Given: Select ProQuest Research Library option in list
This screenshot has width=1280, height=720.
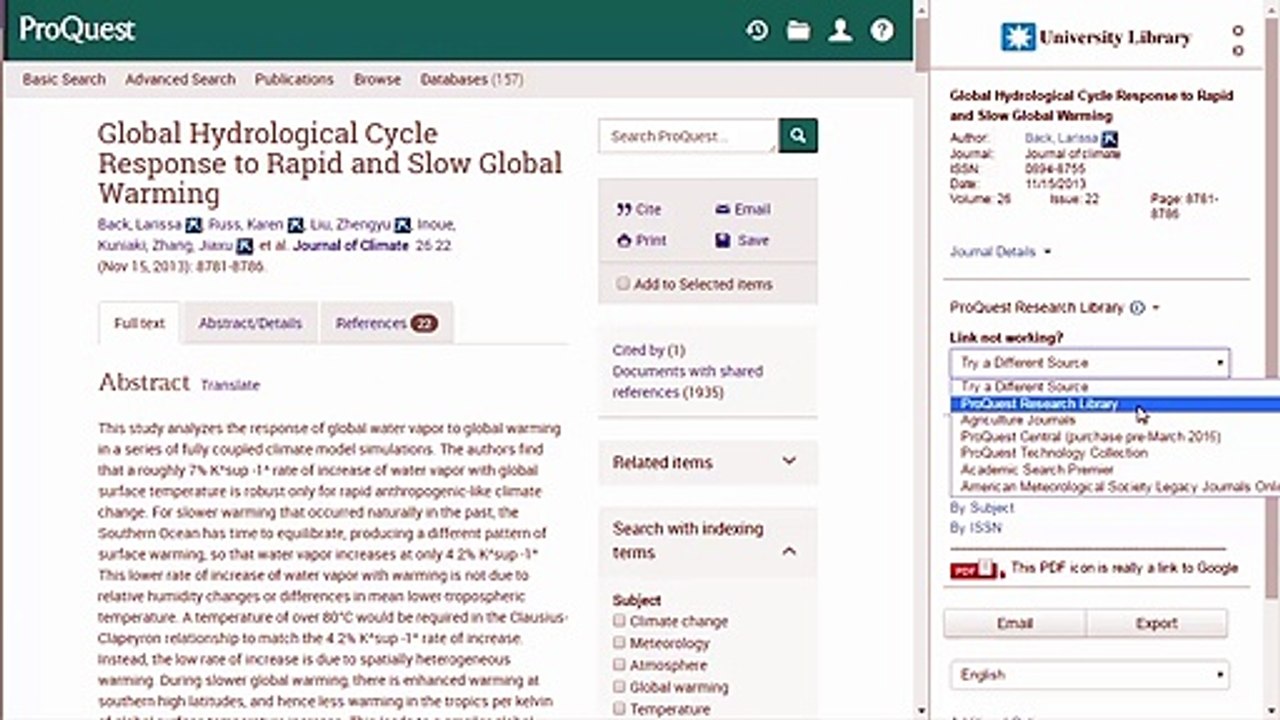Looking at the screenshot, I should click(1114, 404).
